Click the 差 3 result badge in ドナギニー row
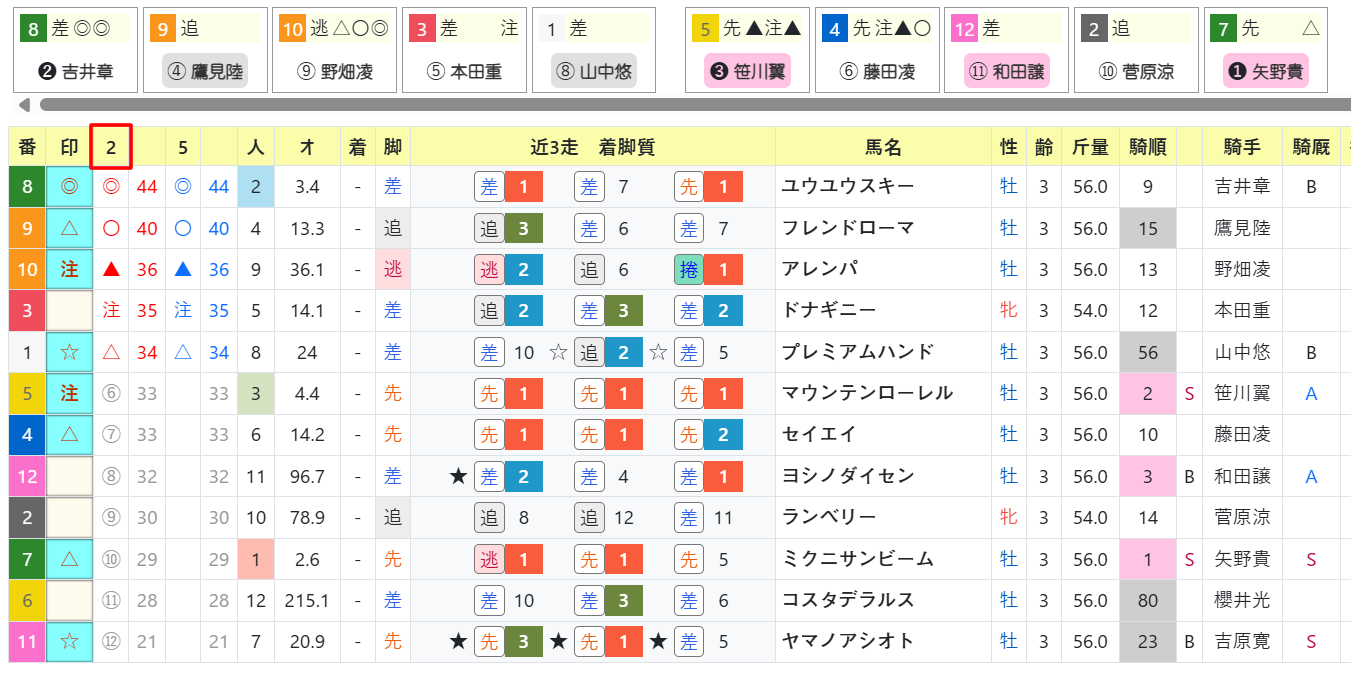The width and height of the screenshot is (1351, 676). 608,310
